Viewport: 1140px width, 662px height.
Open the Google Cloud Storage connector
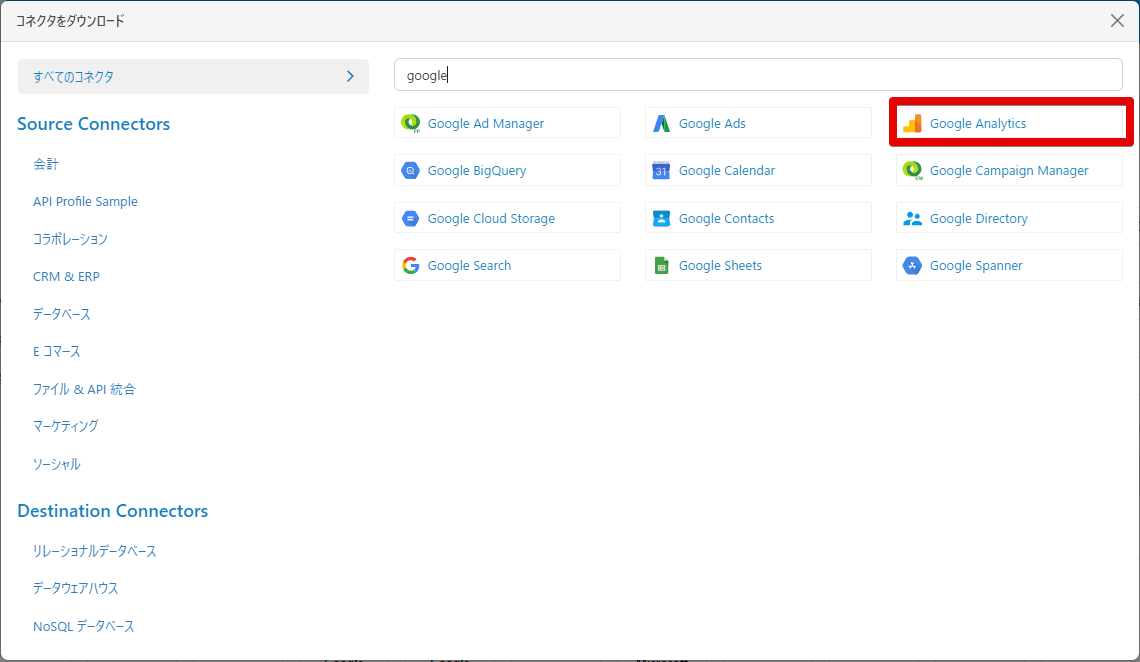point(507,218)
